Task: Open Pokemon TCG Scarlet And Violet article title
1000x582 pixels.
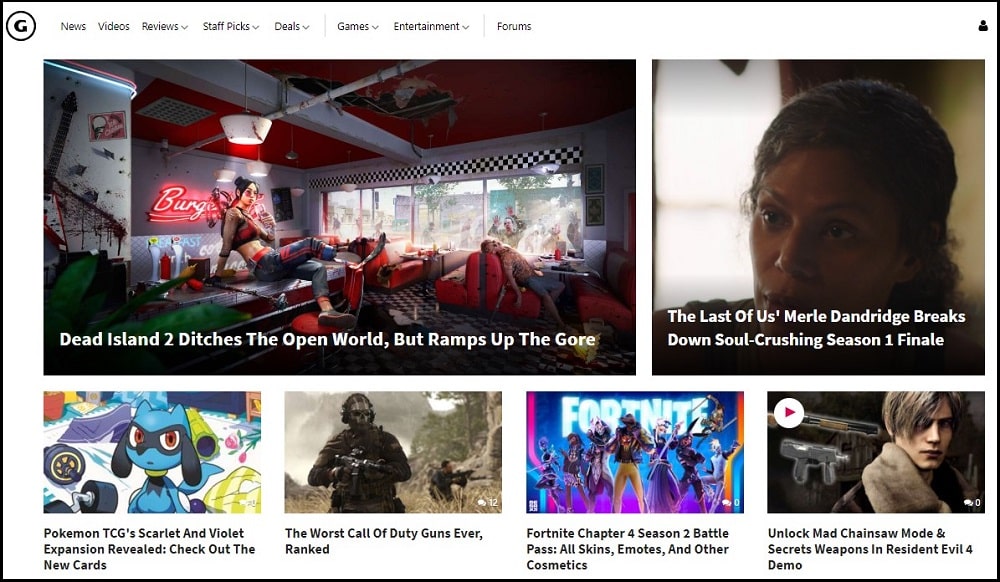Action: (149, 549)
